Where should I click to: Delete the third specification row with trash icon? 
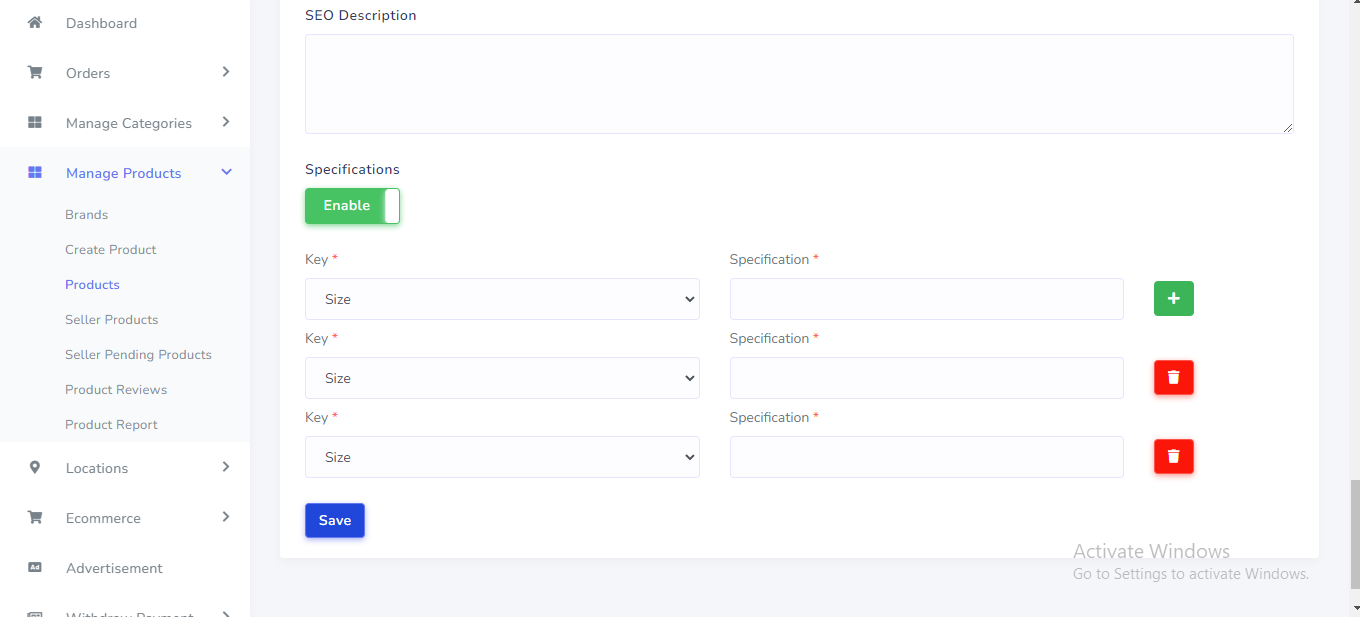coord(1173,456)
